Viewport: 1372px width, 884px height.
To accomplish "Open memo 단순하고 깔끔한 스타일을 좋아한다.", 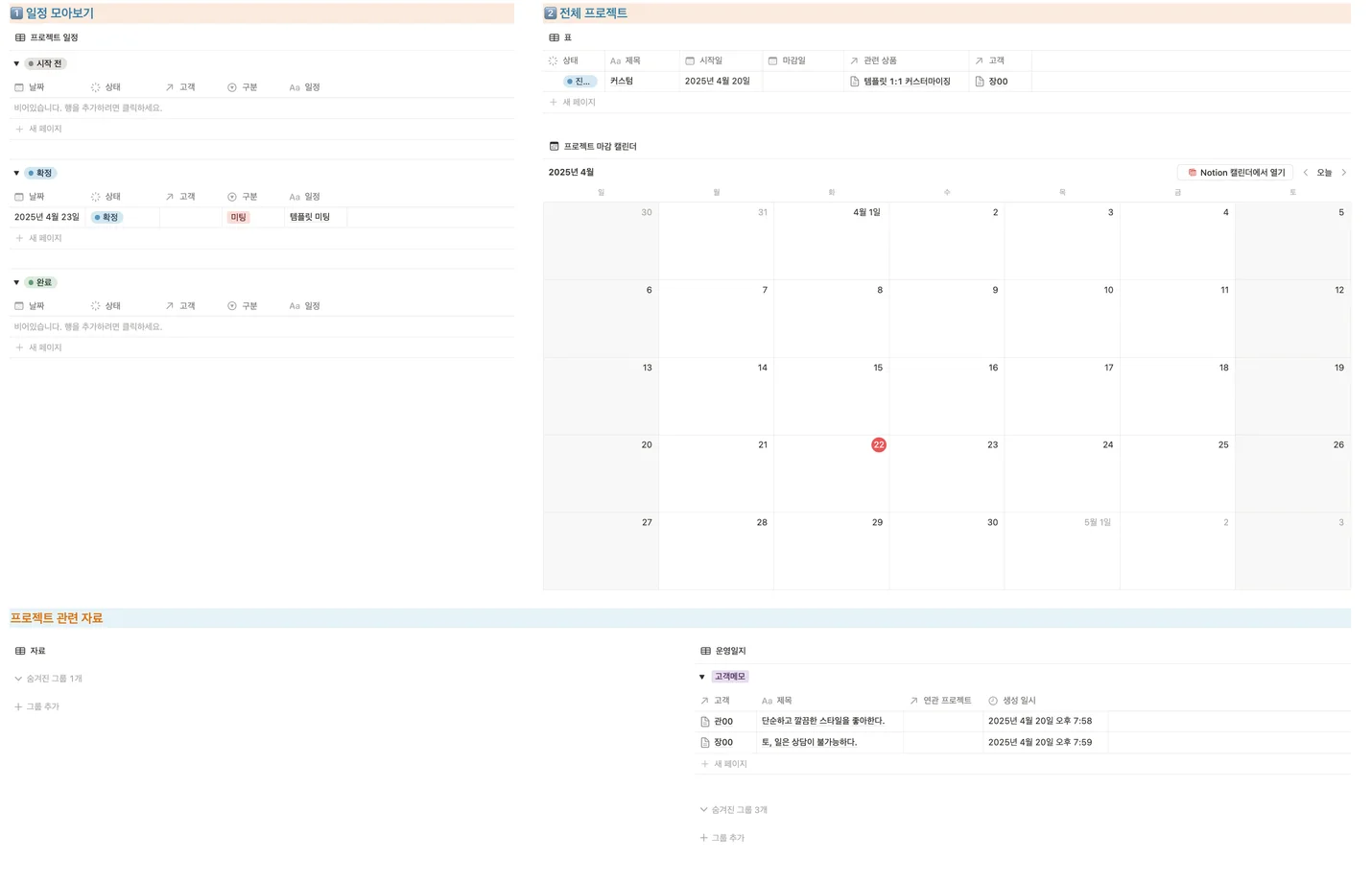I will (x=823, y=721).
